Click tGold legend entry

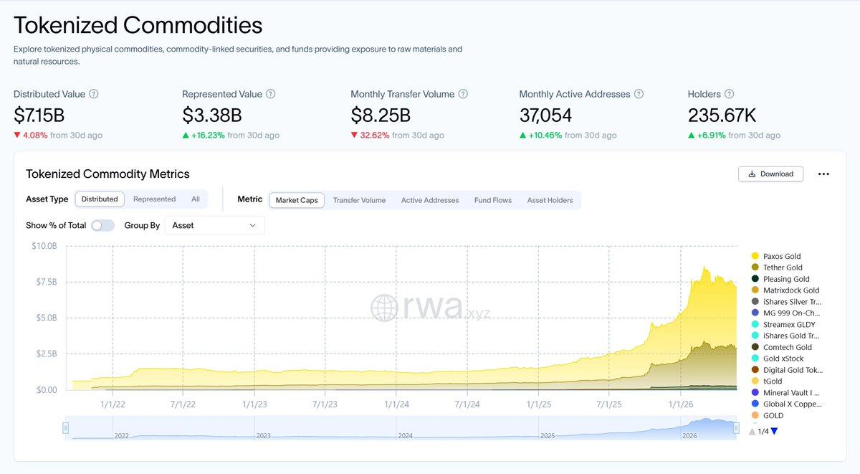coord(767,381)
